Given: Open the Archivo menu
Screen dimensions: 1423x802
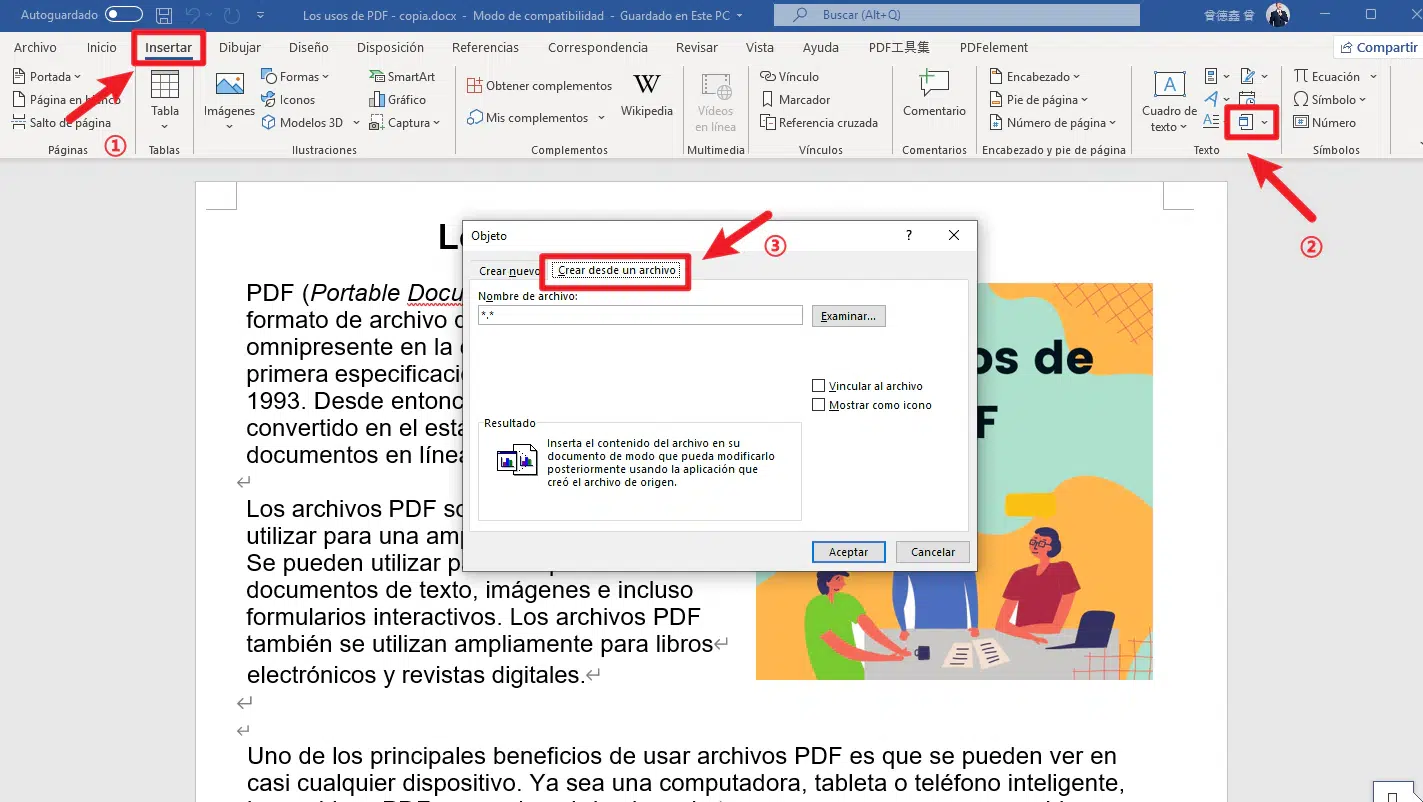Looking at the screenshot, I should (x=35, y=47).
